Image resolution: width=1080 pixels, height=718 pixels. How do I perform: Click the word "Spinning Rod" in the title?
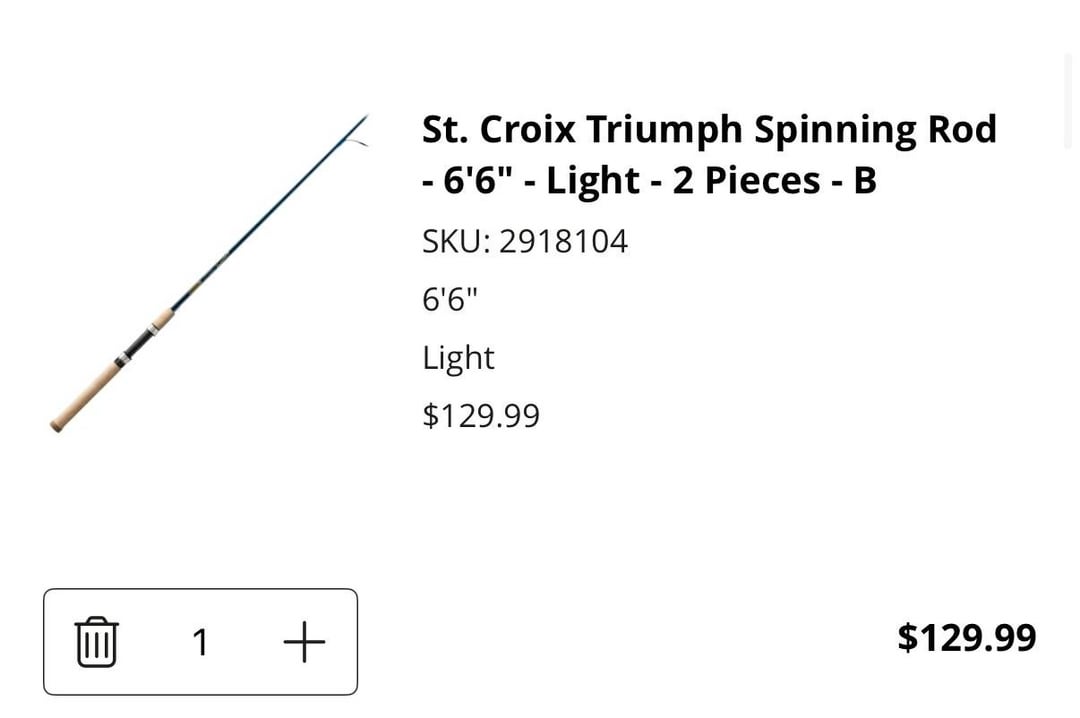[874, 129]
